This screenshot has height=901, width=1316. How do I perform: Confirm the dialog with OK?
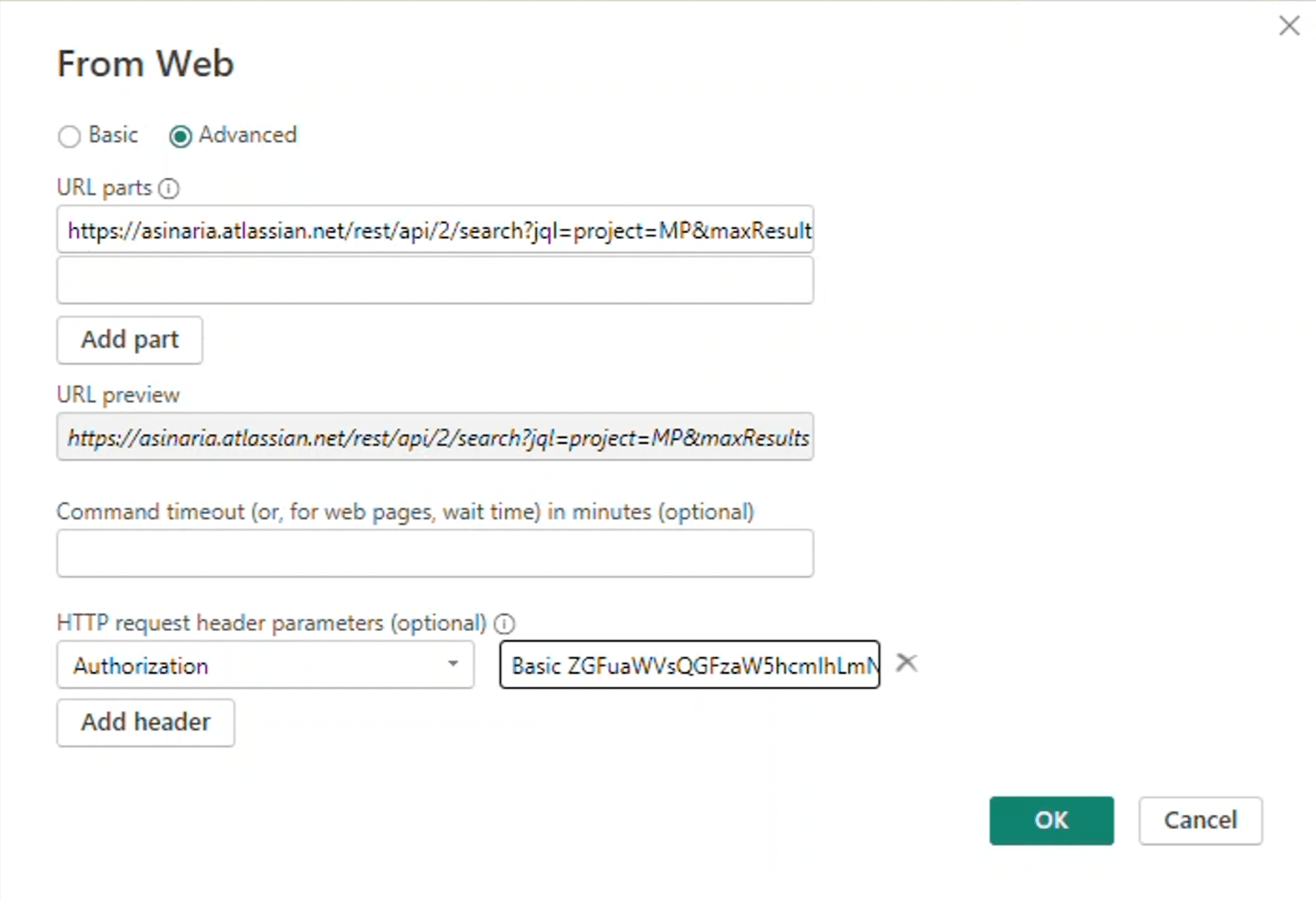(1051, 820)
